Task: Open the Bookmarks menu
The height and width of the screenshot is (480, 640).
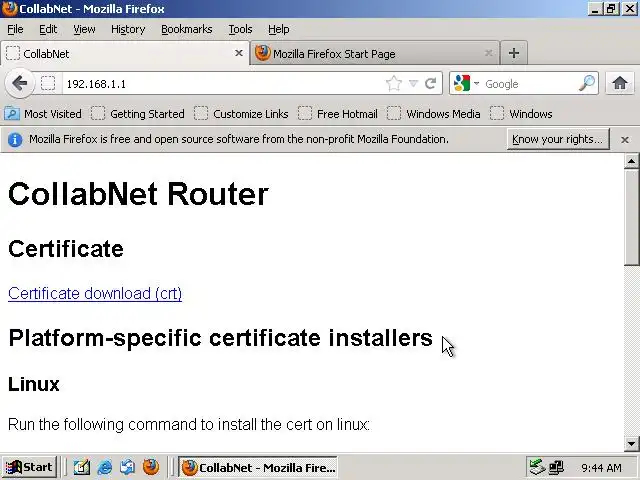Action: pos(187,29)
